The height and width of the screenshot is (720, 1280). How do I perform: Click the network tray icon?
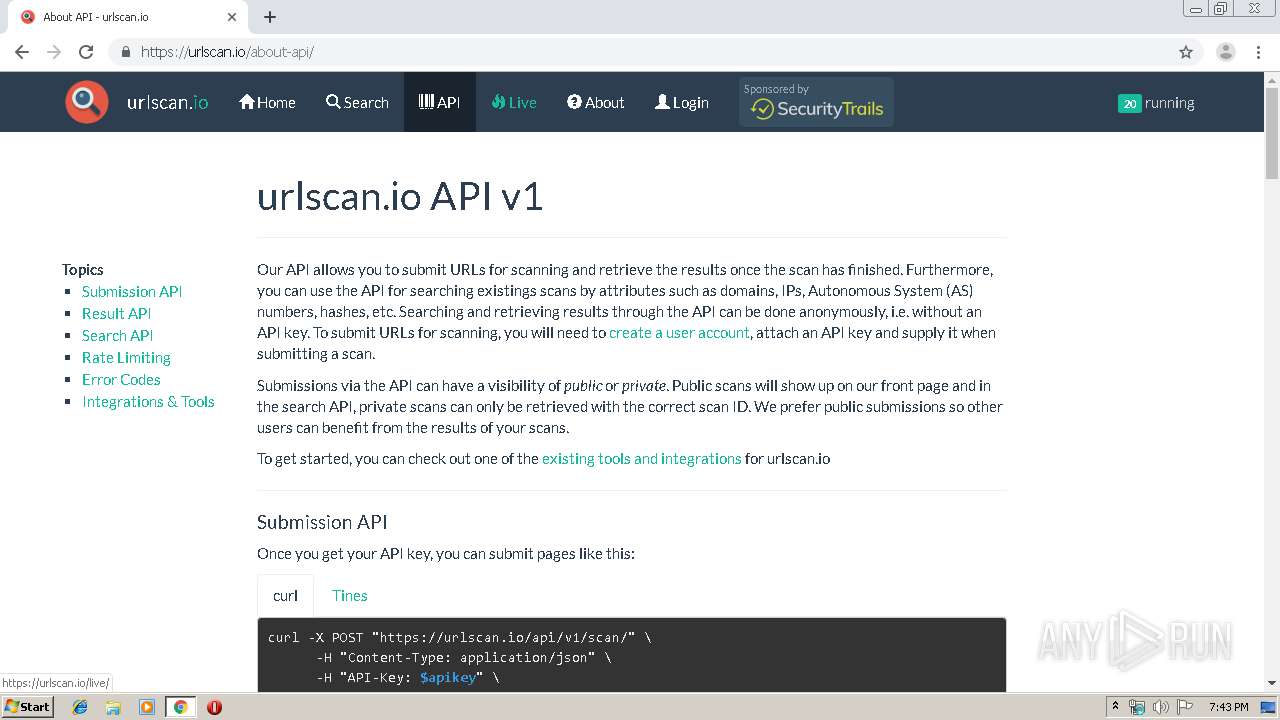pyautogui.click(x=1137, y=707)
